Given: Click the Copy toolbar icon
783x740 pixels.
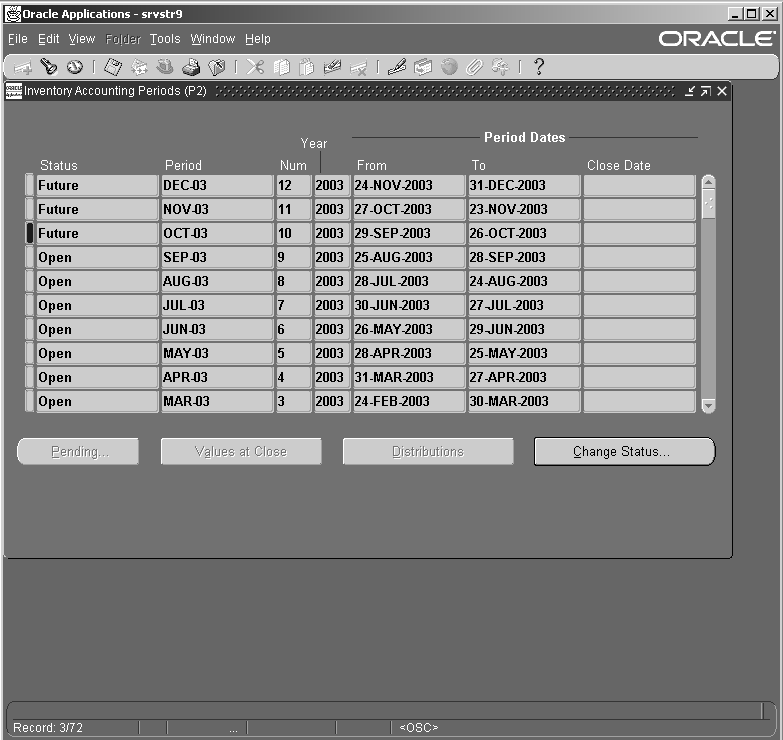Looking at the screenshot, I should [x=281, y=66].
